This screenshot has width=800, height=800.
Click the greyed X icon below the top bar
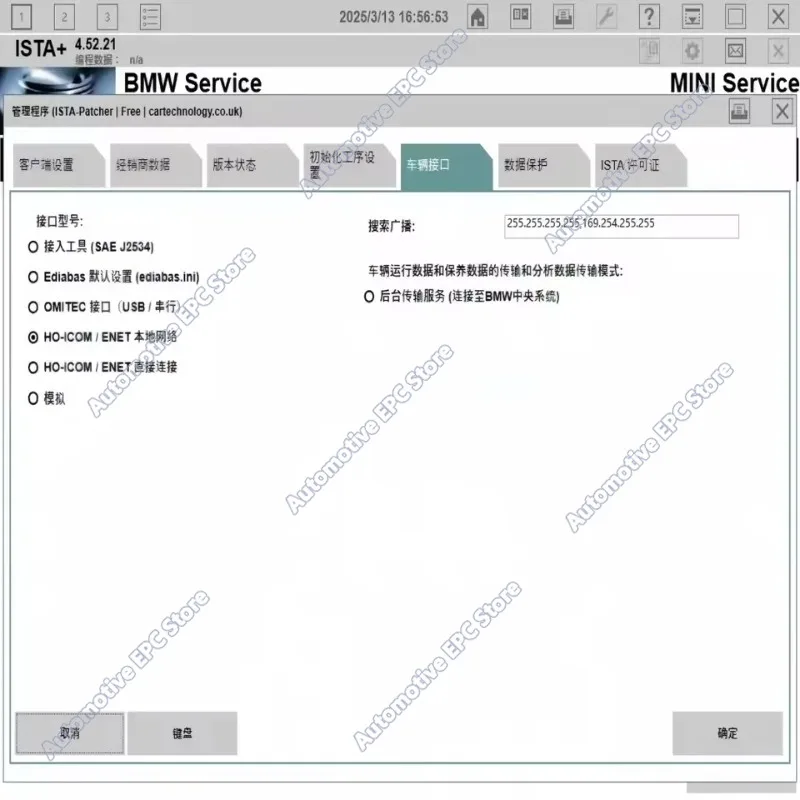pos(778,51)
